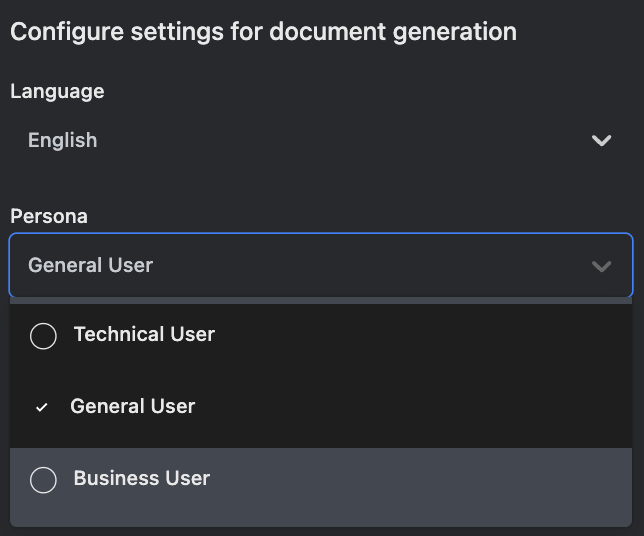Select the Business User radio circle
Viewport: 644px width, 536px height.
(43, 479)
